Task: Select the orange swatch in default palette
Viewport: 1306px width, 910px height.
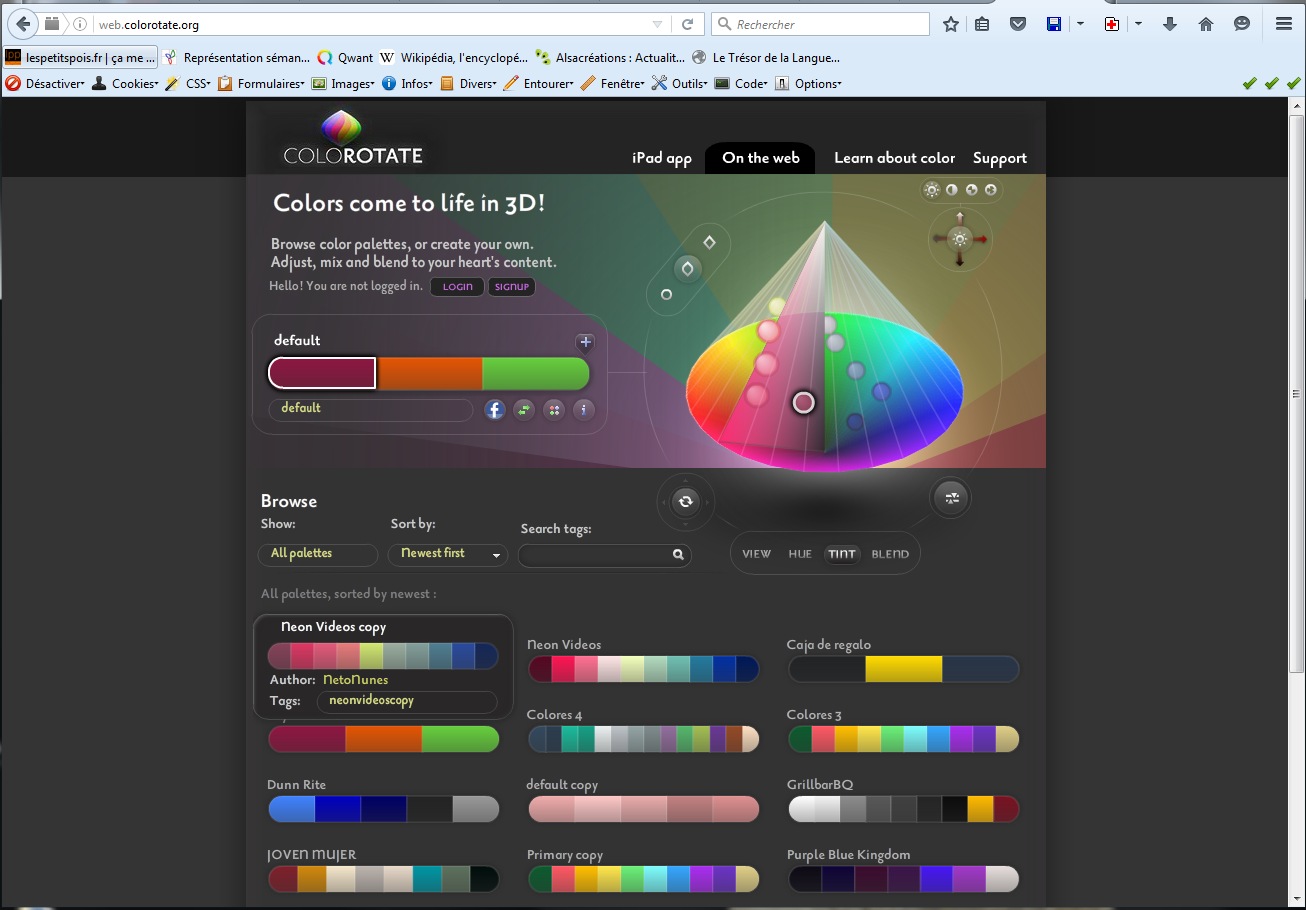Action: 429,373
